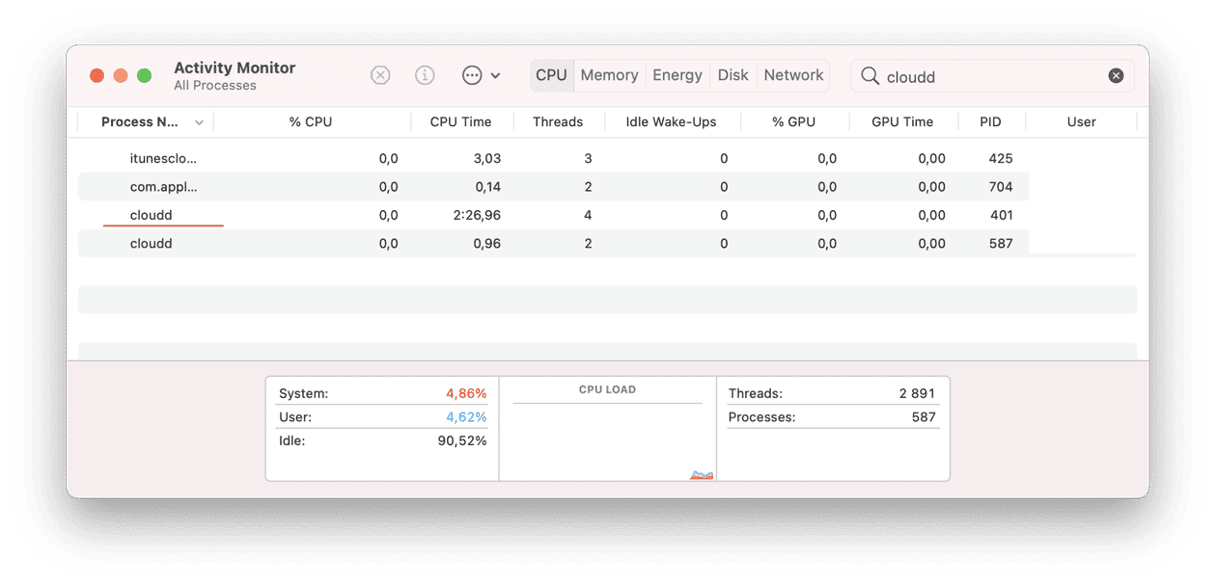Viewport: 1216px width, 586px height.
Task: Click the stop process icon
Action: [x=380, y=76]
